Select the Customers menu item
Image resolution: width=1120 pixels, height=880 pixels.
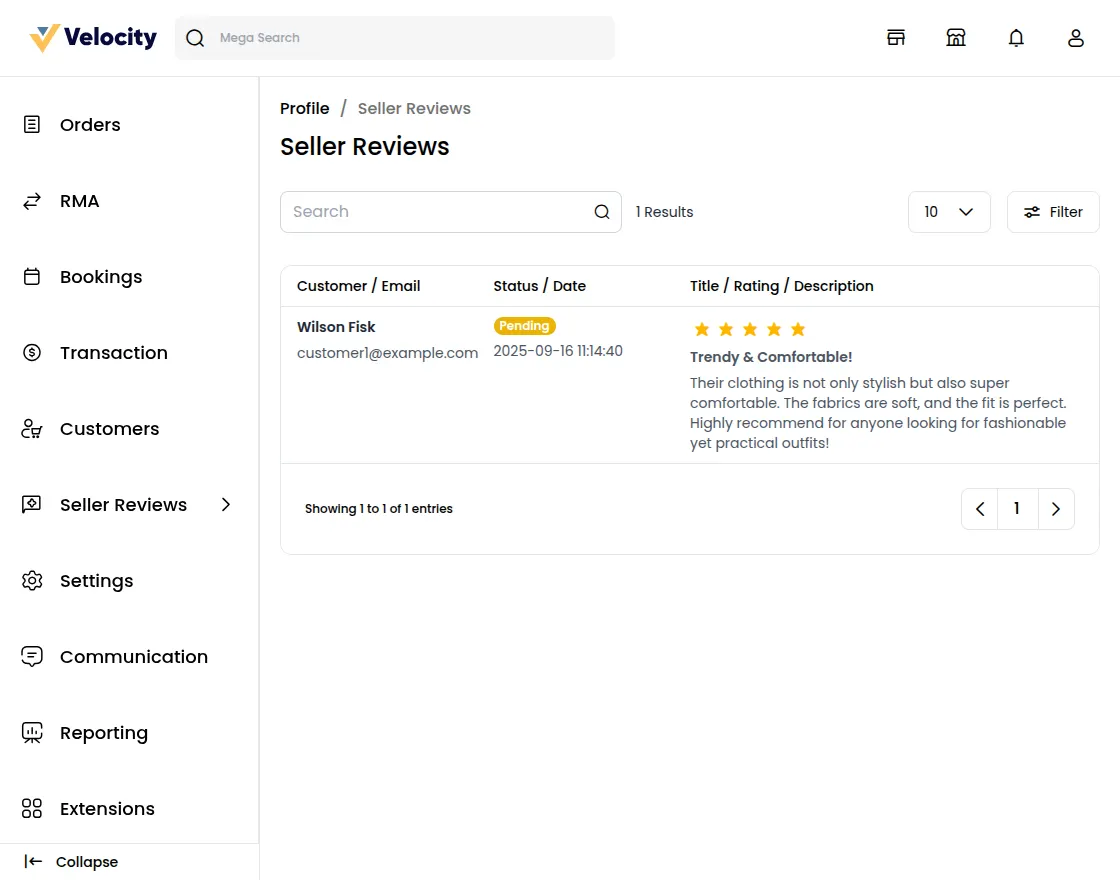[x=110, y=428]
